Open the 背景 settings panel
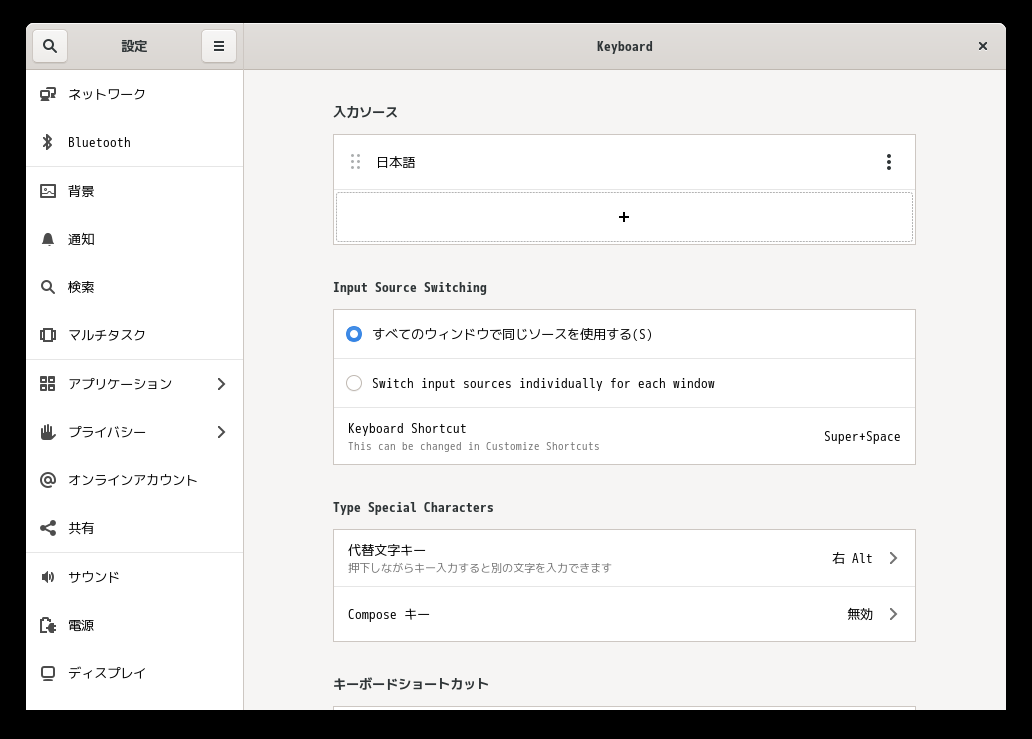Image resolution: width=1032 pixels, height=739 pixels. [81, 191]
